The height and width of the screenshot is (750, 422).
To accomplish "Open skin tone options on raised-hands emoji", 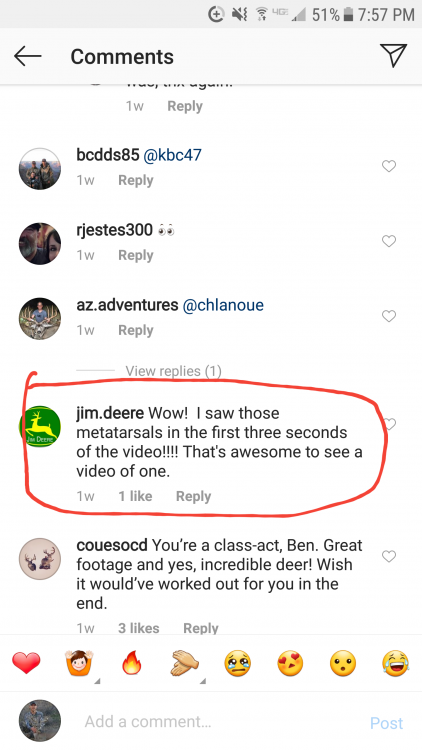I will pos(98,681).
